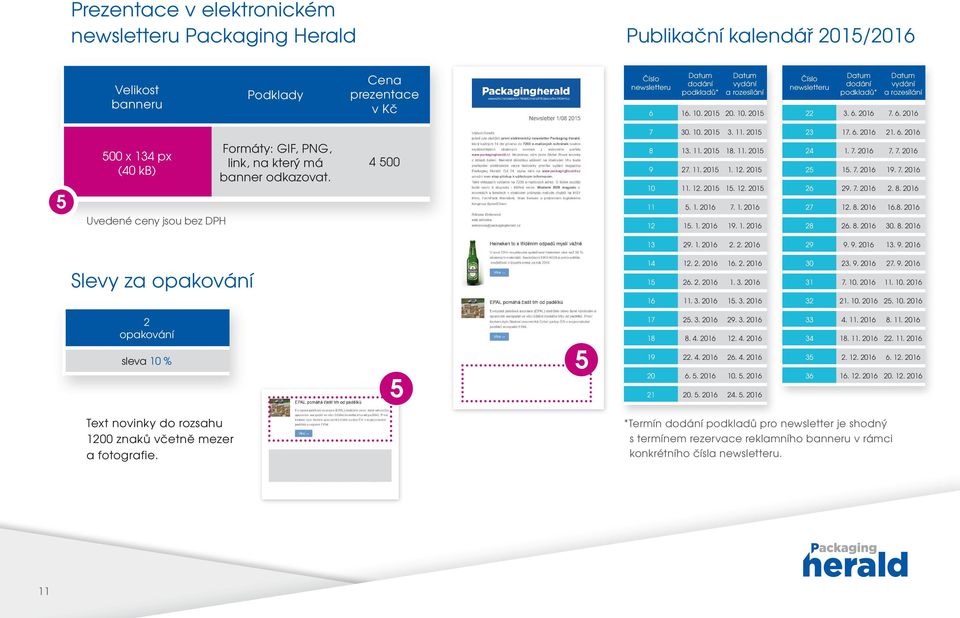Click the 'Formáty: GIF, PNG' description cell
This screenshot has height=618, width=960.
(276, 163)
